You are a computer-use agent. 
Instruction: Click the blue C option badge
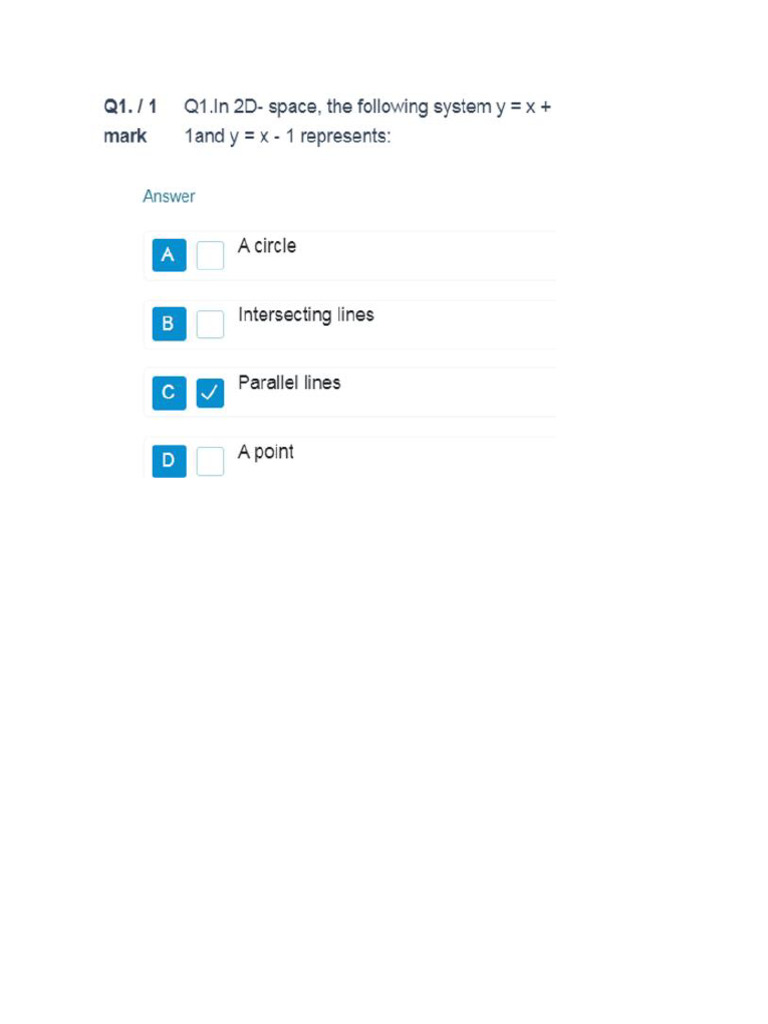pyautogui.click(x=169, y=392)
